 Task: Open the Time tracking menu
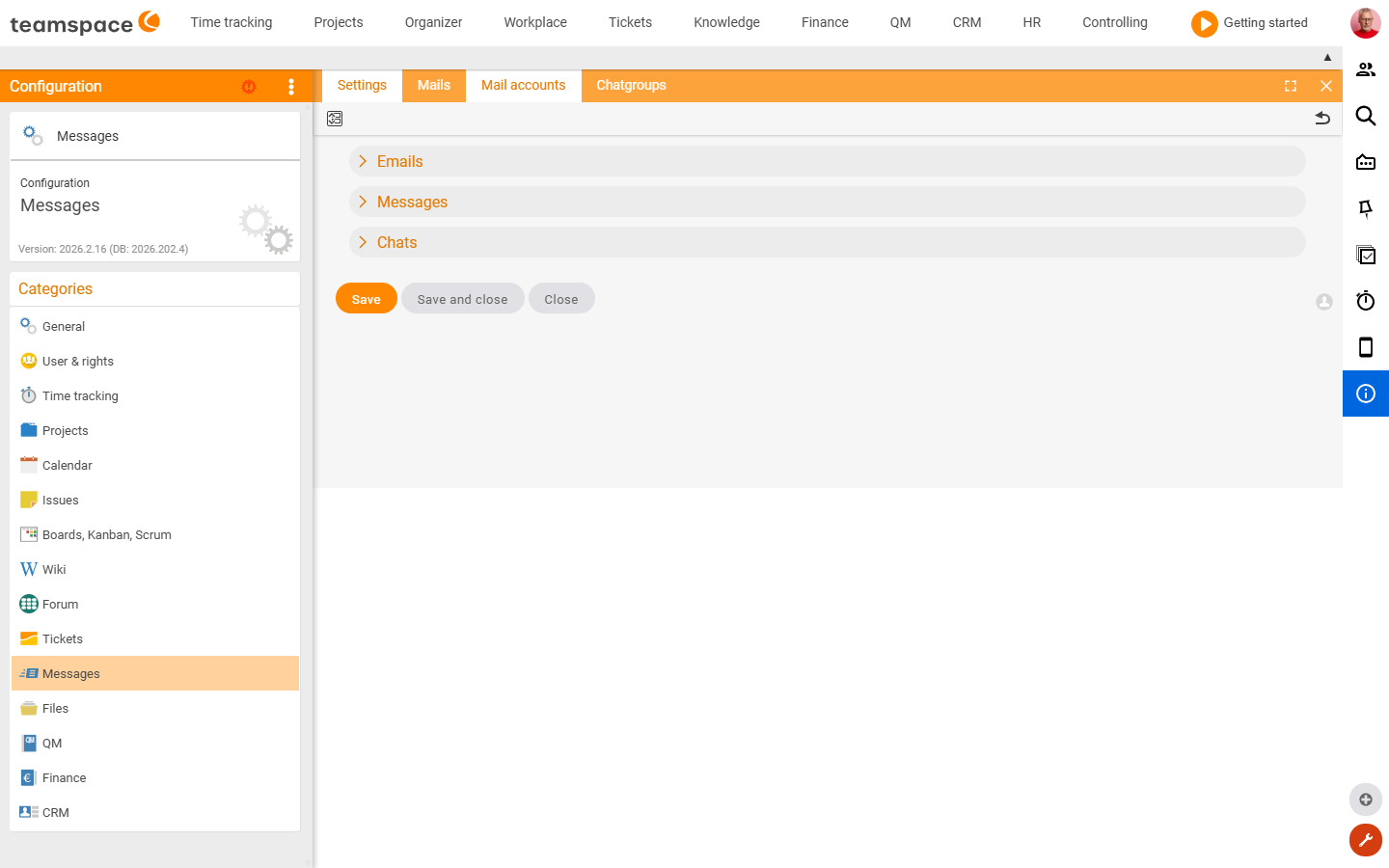click(x=231, y=22)
